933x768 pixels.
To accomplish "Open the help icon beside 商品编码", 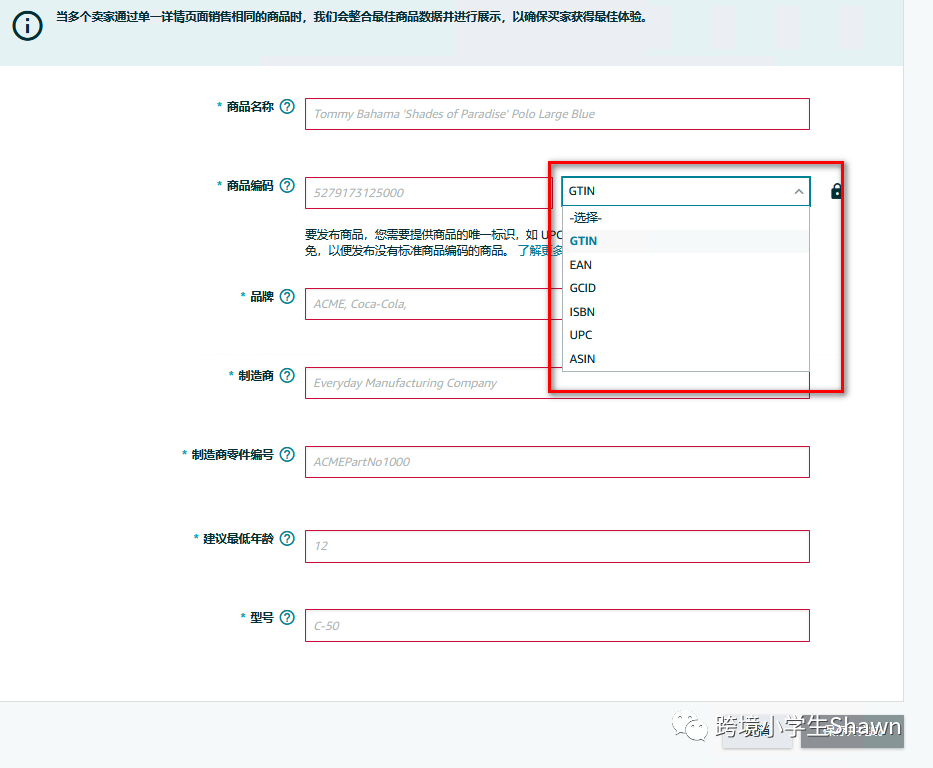I will 288,185.
